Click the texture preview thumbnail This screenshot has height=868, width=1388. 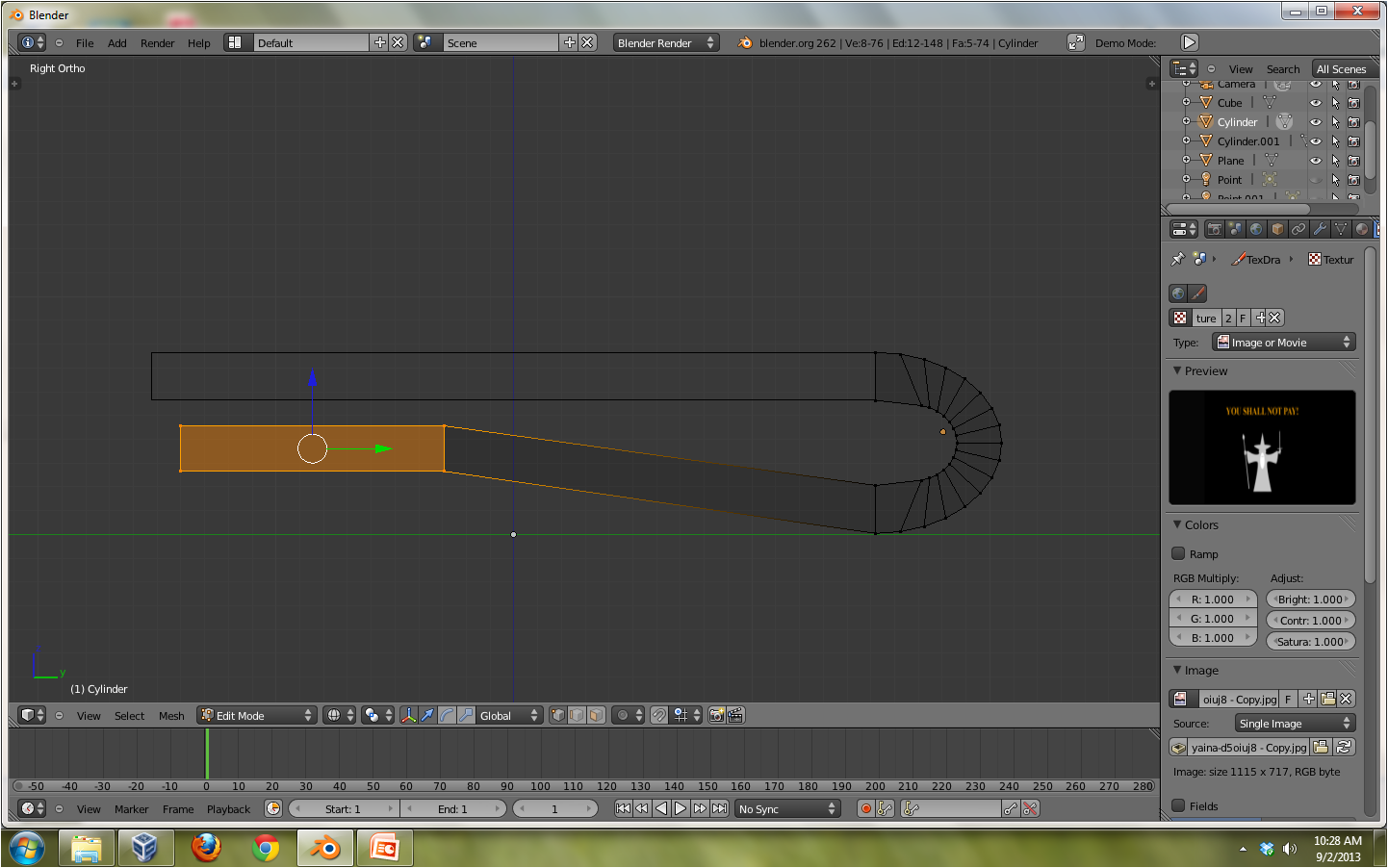[1262, 447]
